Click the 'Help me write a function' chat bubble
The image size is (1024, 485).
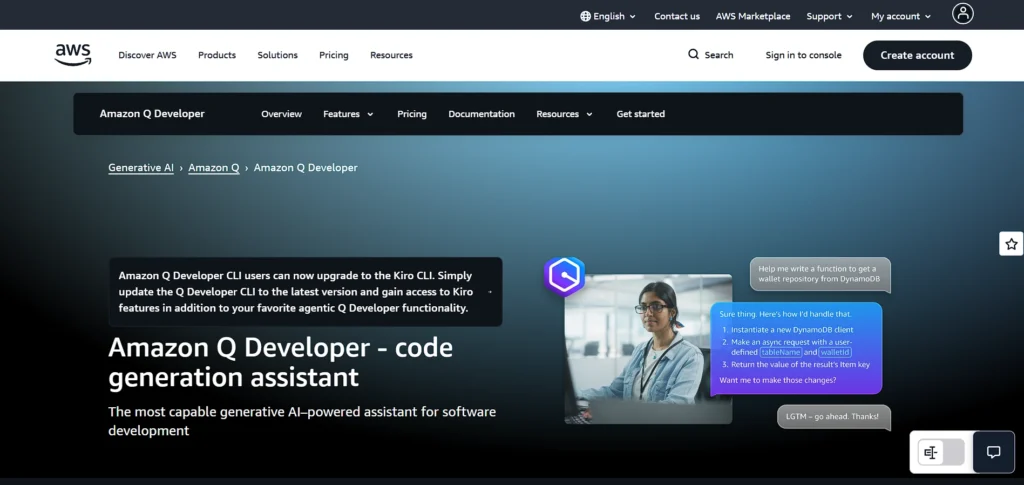click(820, 274)
